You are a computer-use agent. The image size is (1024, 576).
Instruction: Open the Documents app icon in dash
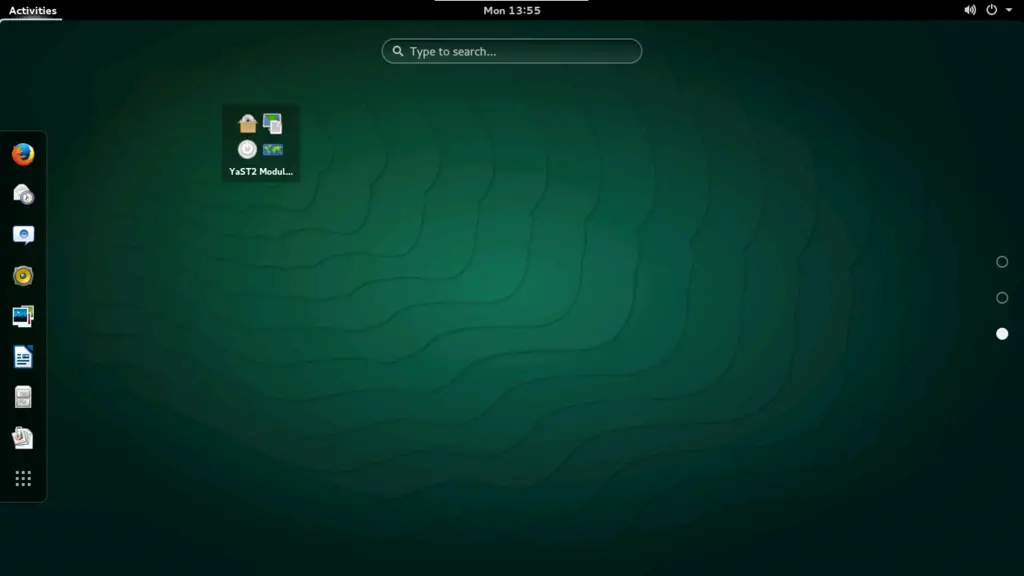[23, 438]
